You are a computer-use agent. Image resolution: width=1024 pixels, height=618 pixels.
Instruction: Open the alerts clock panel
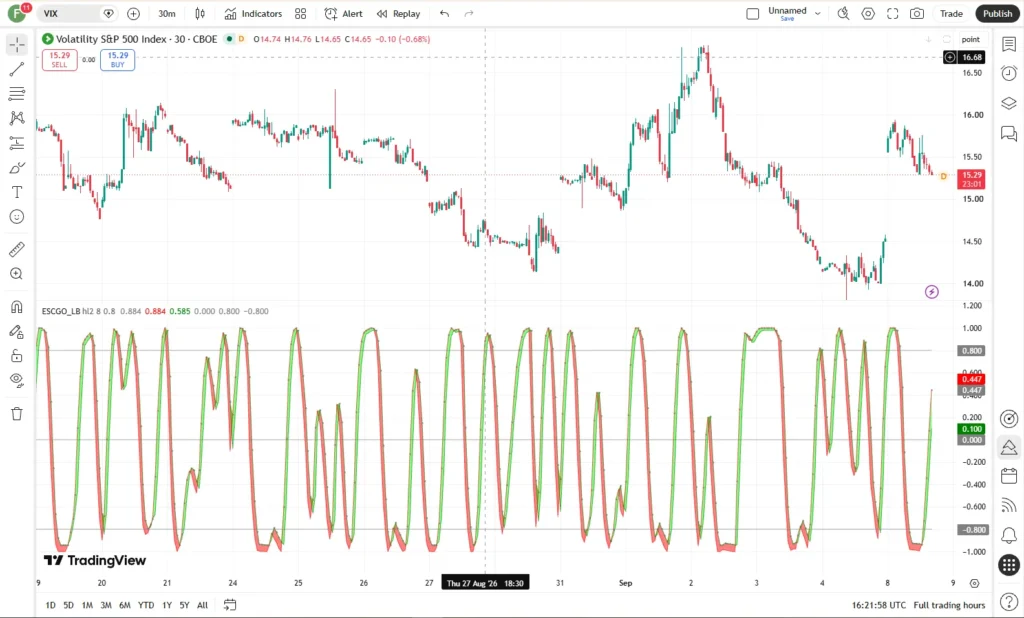pos(1009,73)
